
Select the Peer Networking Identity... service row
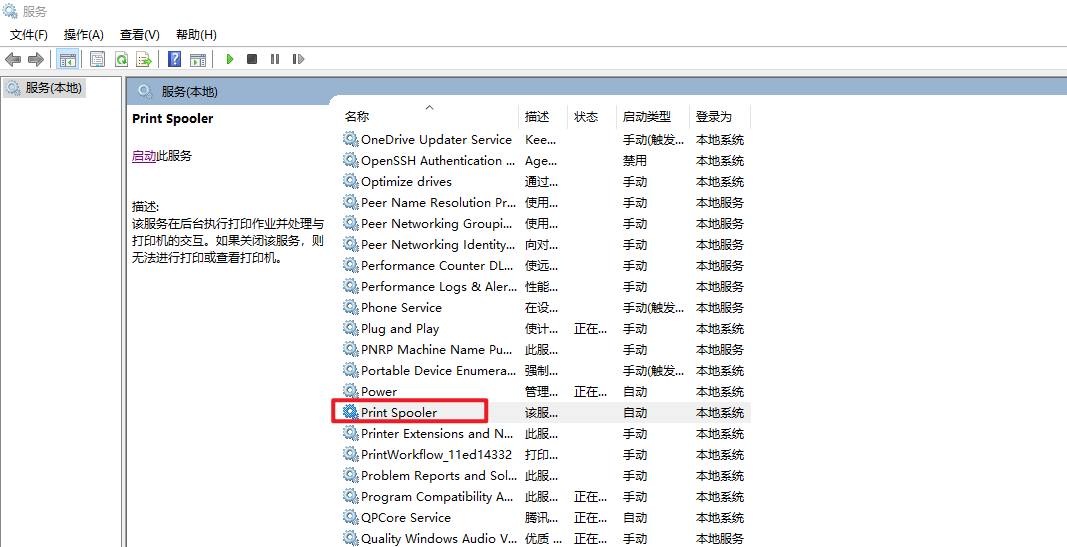545,245
